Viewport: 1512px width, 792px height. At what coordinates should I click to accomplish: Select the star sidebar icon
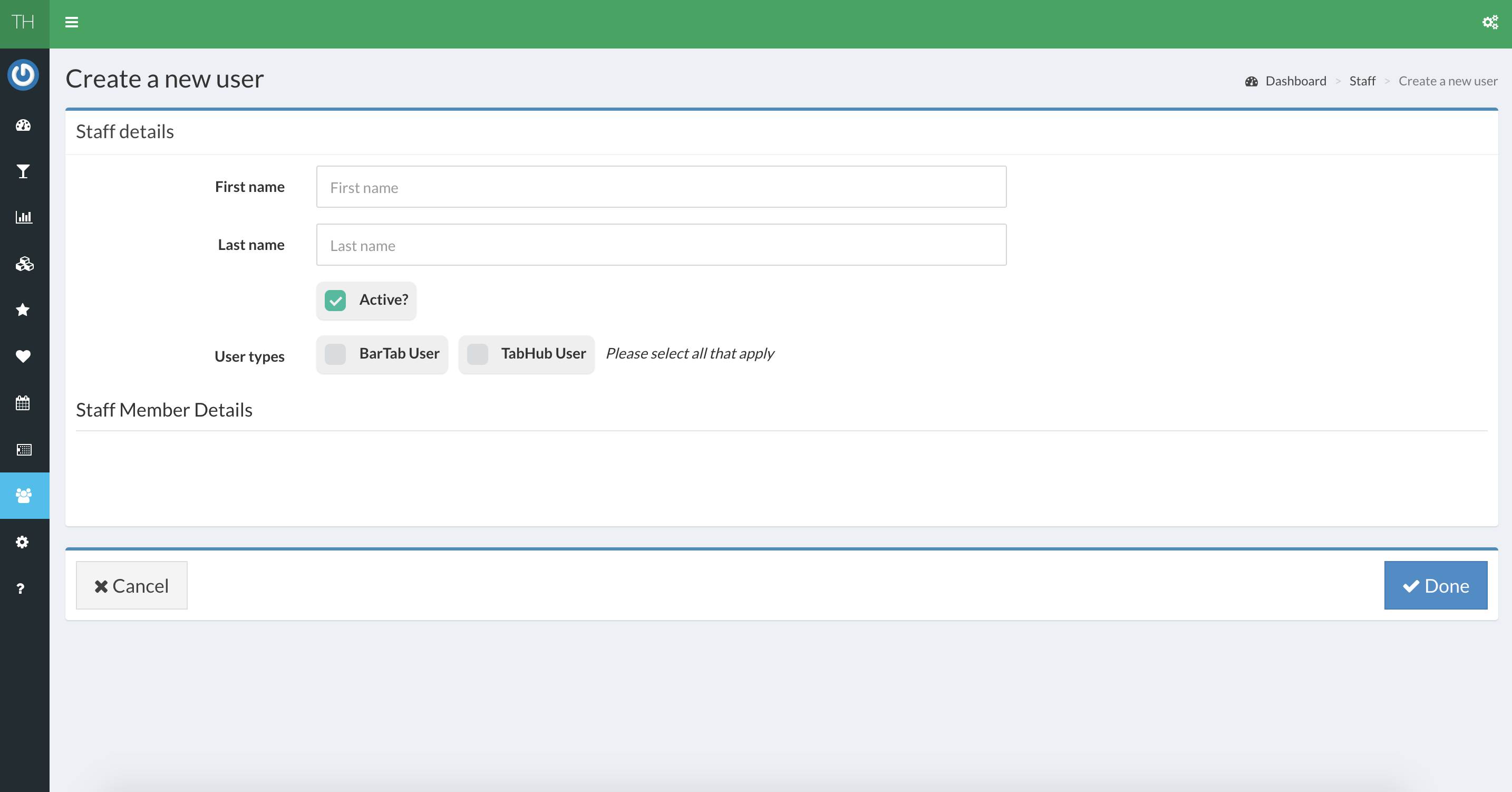pos(24,310)
